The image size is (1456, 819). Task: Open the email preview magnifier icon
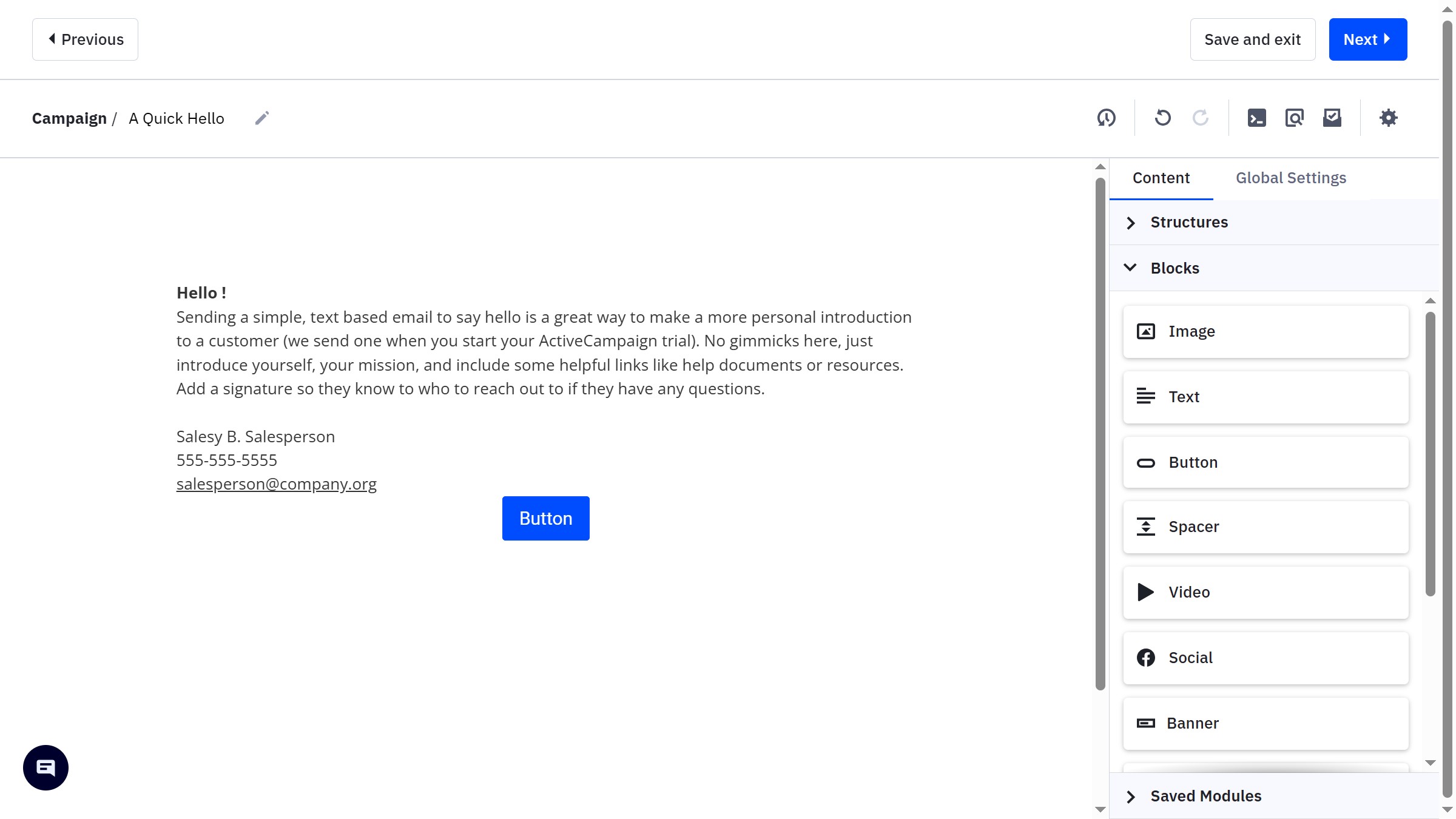(x=1294, y=118)
